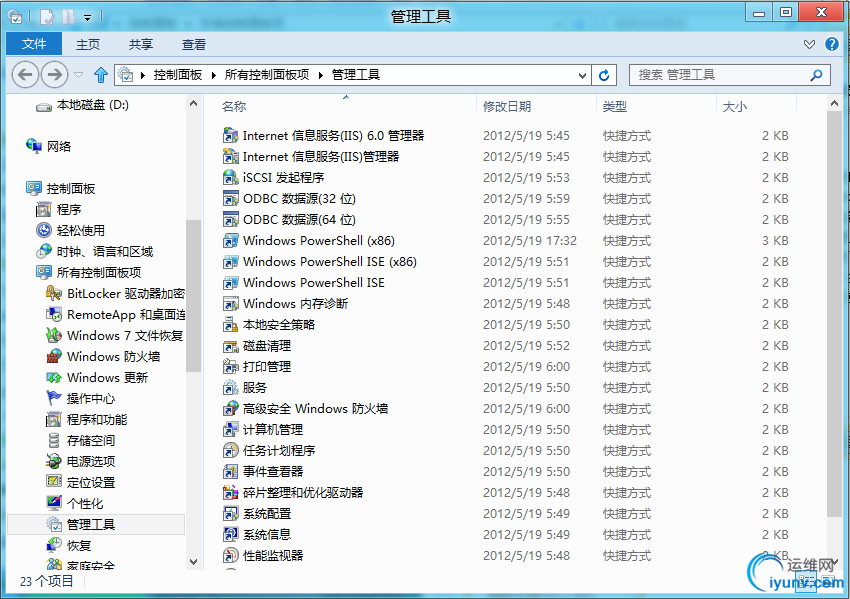This screenshot has width=850, height=599.
Task: Open the 文件 menu
Action: pos(33,43)
